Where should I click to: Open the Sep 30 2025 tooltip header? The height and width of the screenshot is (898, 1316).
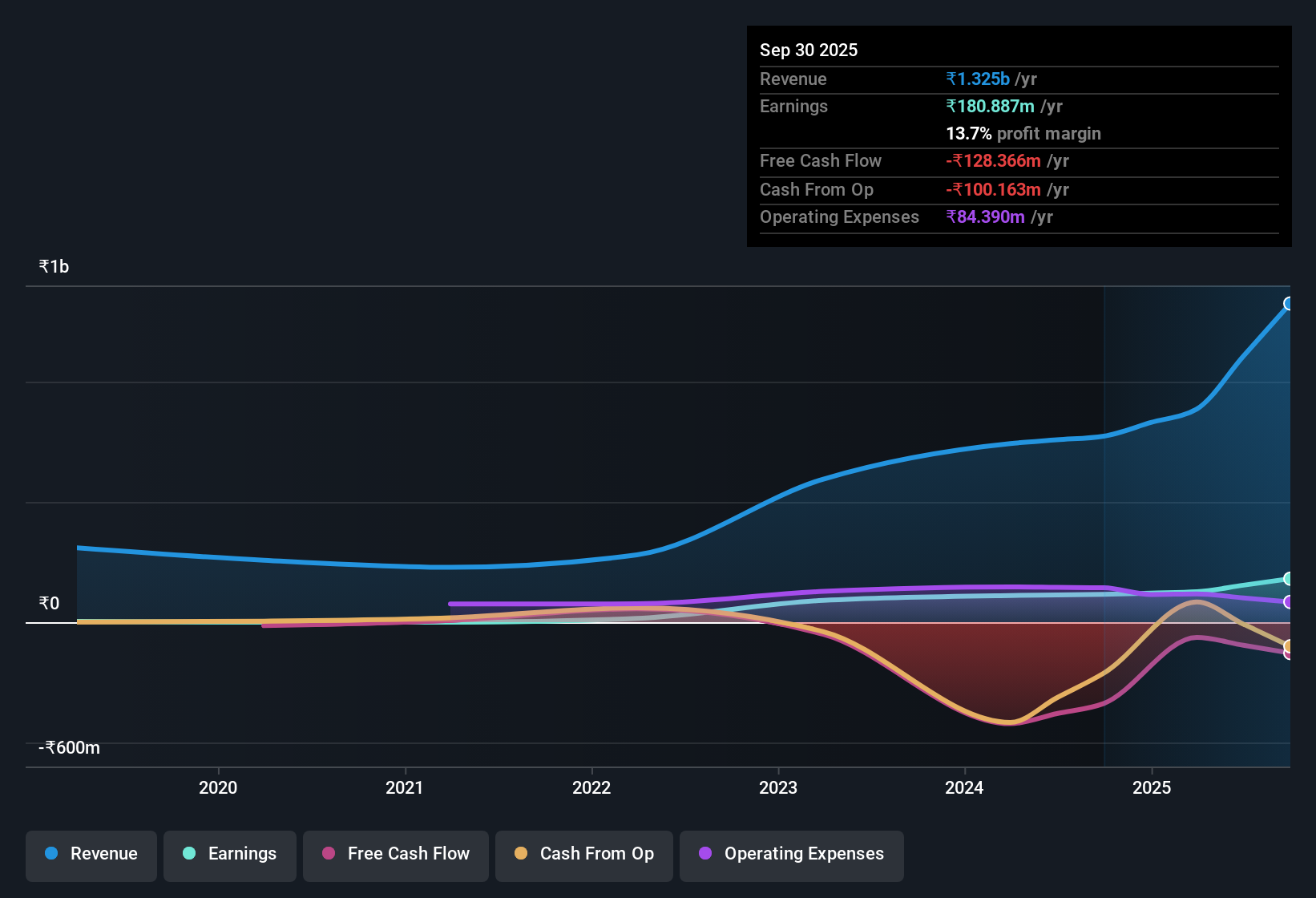(x=809, y=50)
